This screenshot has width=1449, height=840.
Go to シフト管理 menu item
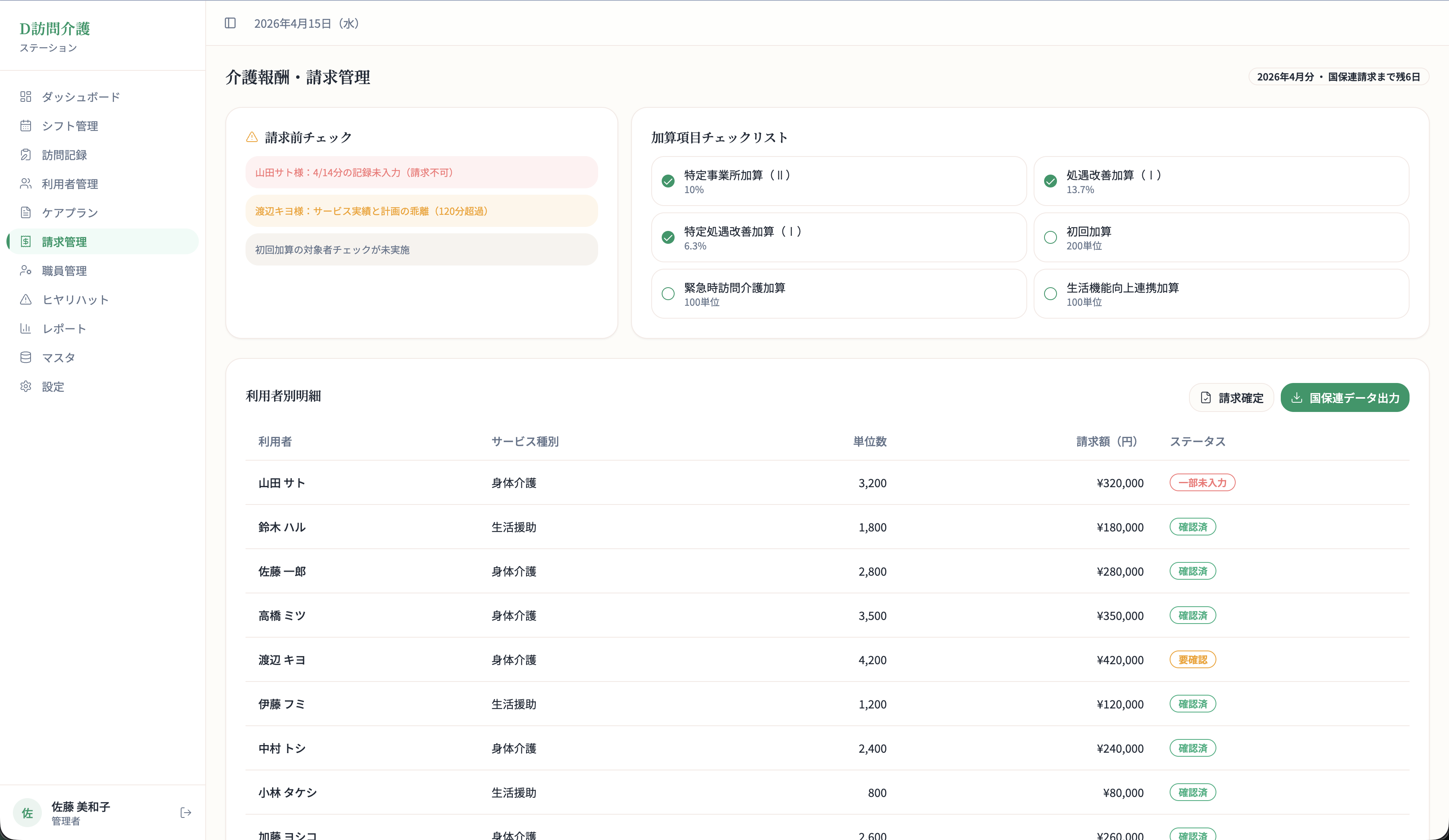pos(103,125)
